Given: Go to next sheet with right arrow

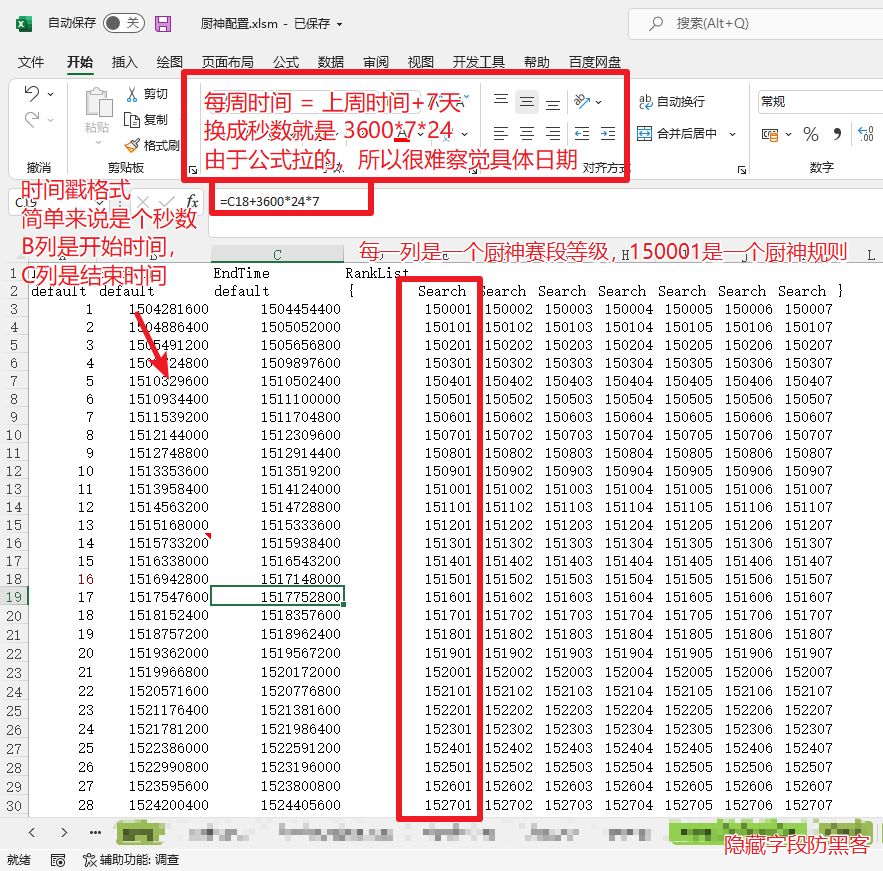Looking at the screenshot, I should coord(64,833).
